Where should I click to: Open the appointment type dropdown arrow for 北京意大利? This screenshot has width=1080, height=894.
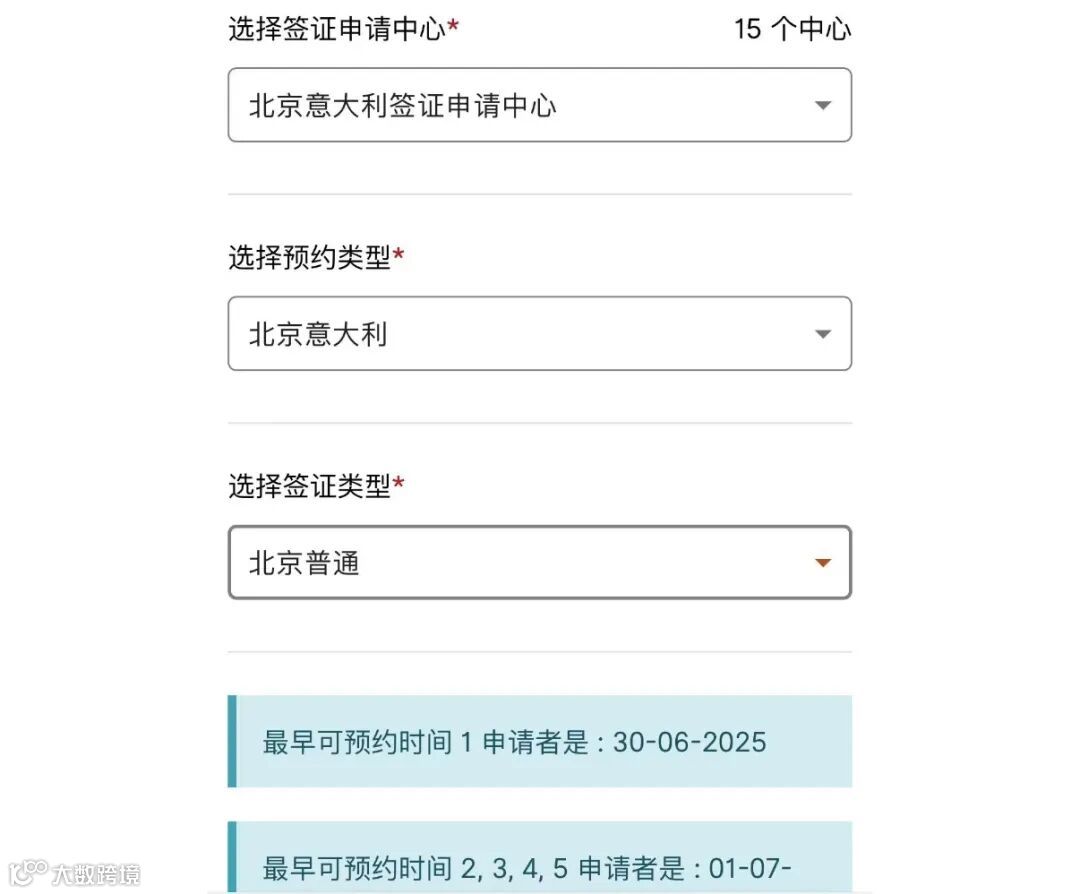point(822,334)
